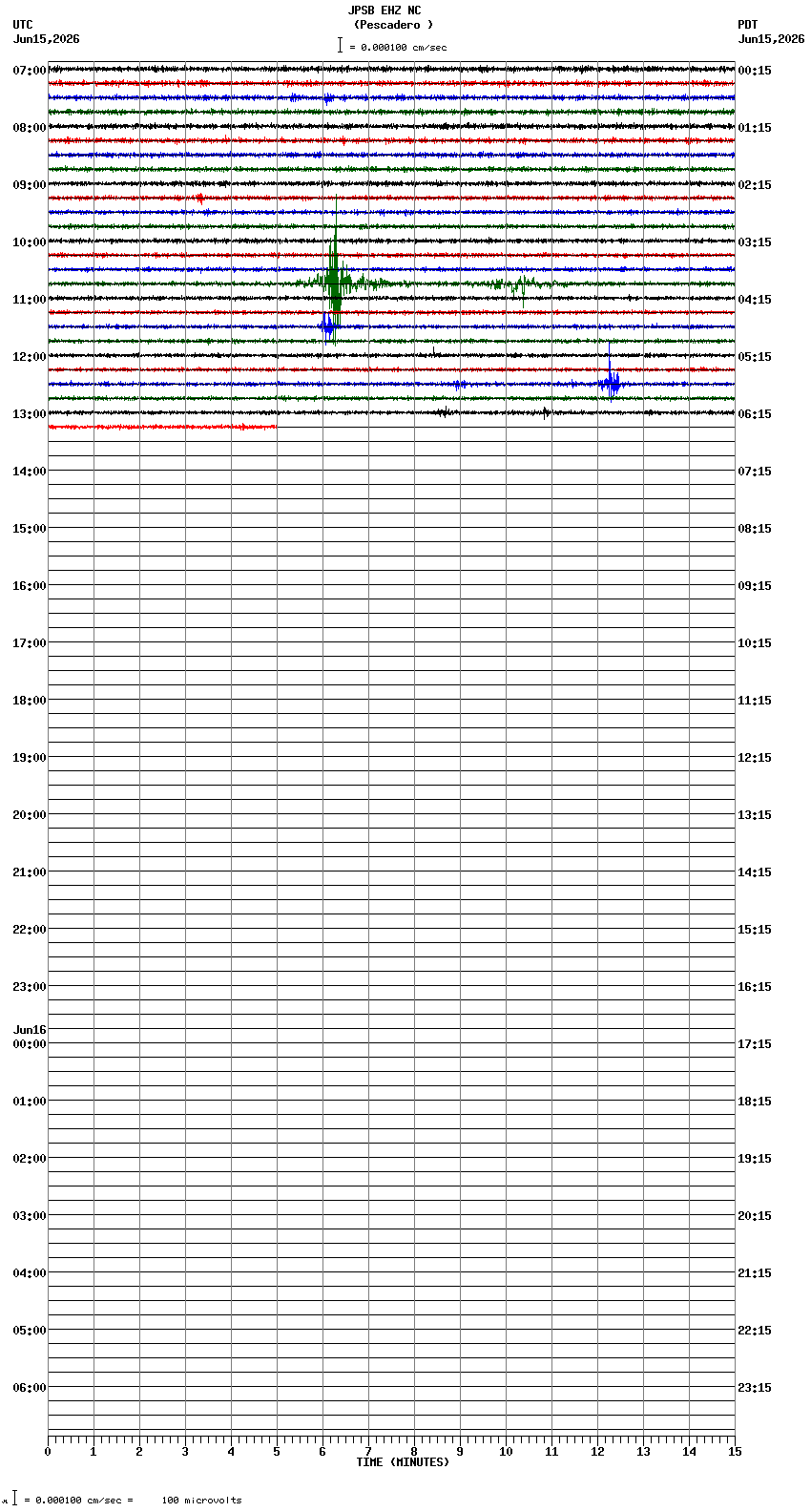811x1512 pixels.
Task: Click the 'TIME (MINUTES)' axis label
Action: click(403, 1462)
